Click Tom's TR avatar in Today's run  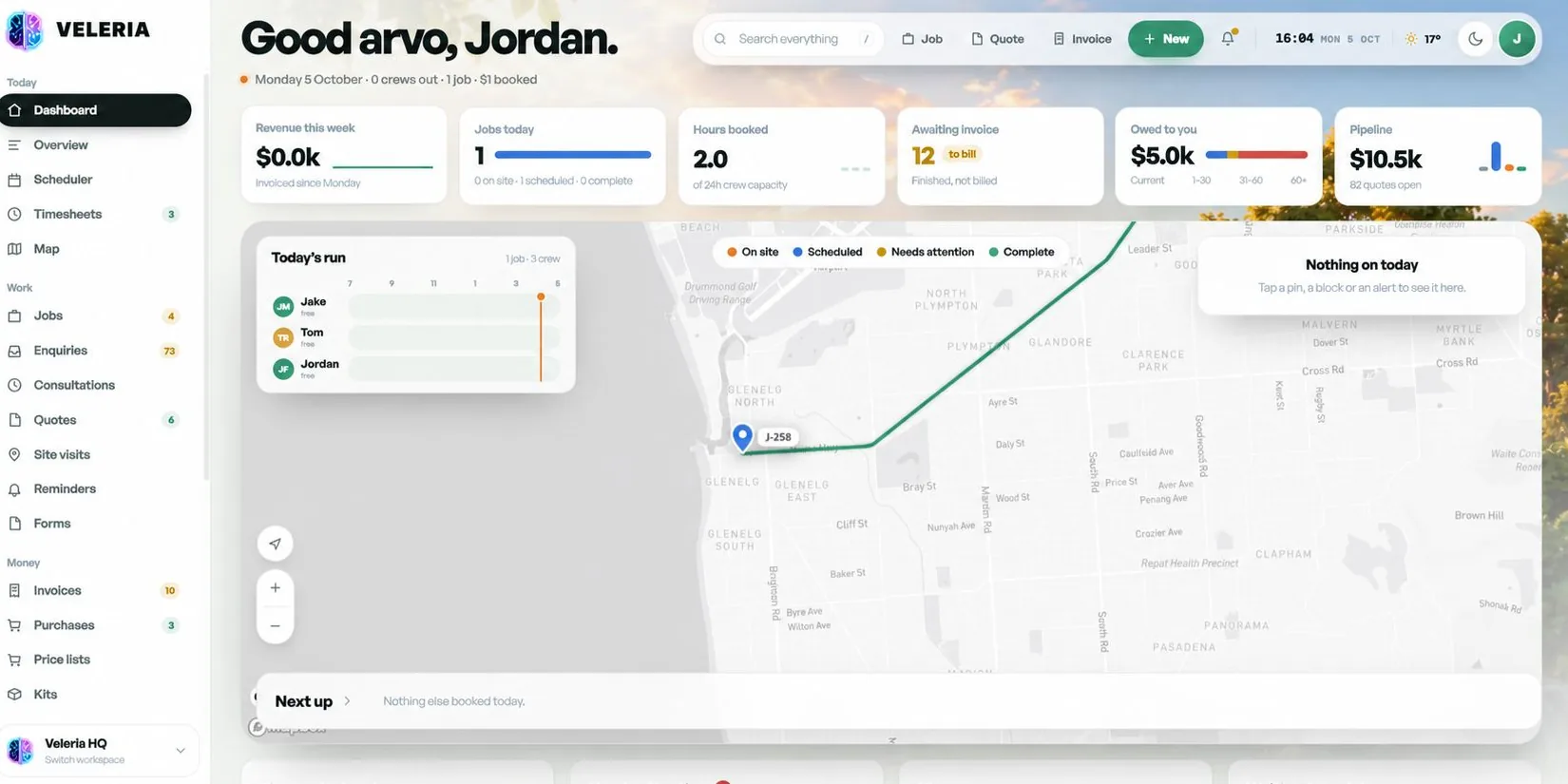pos(283,337)
